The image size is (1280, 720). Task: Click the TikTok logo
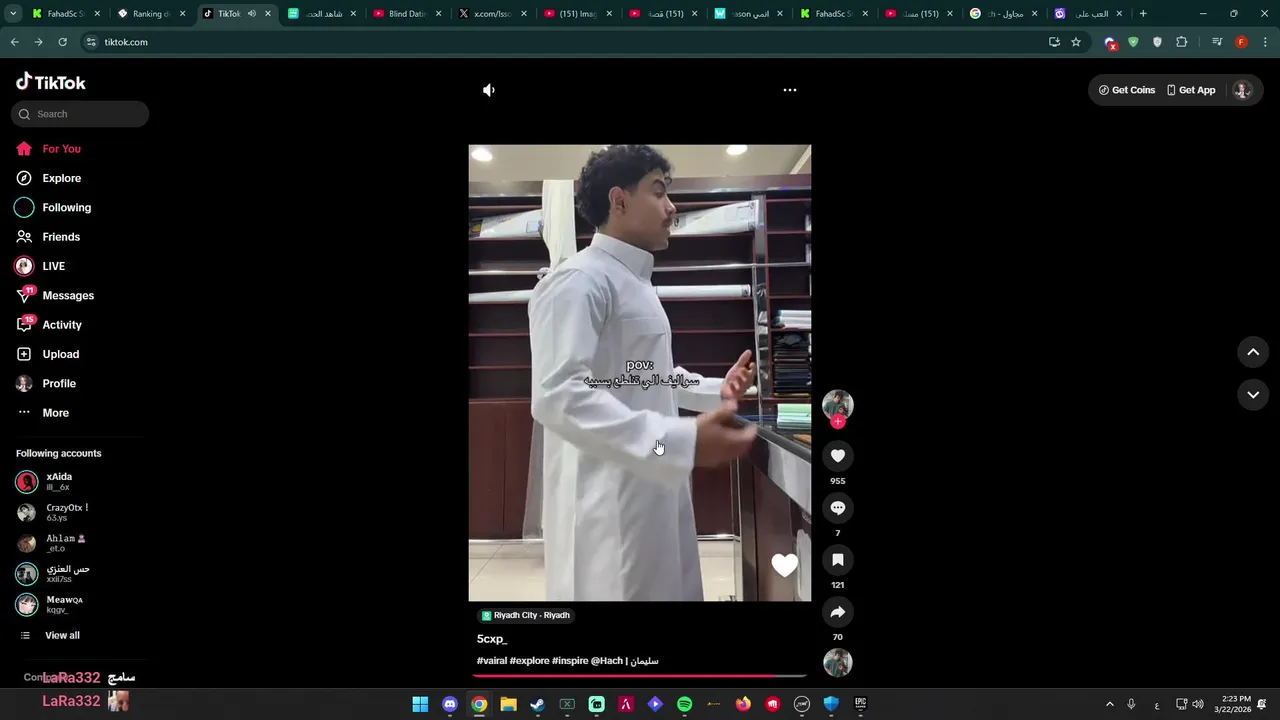[x=51, y=82]
